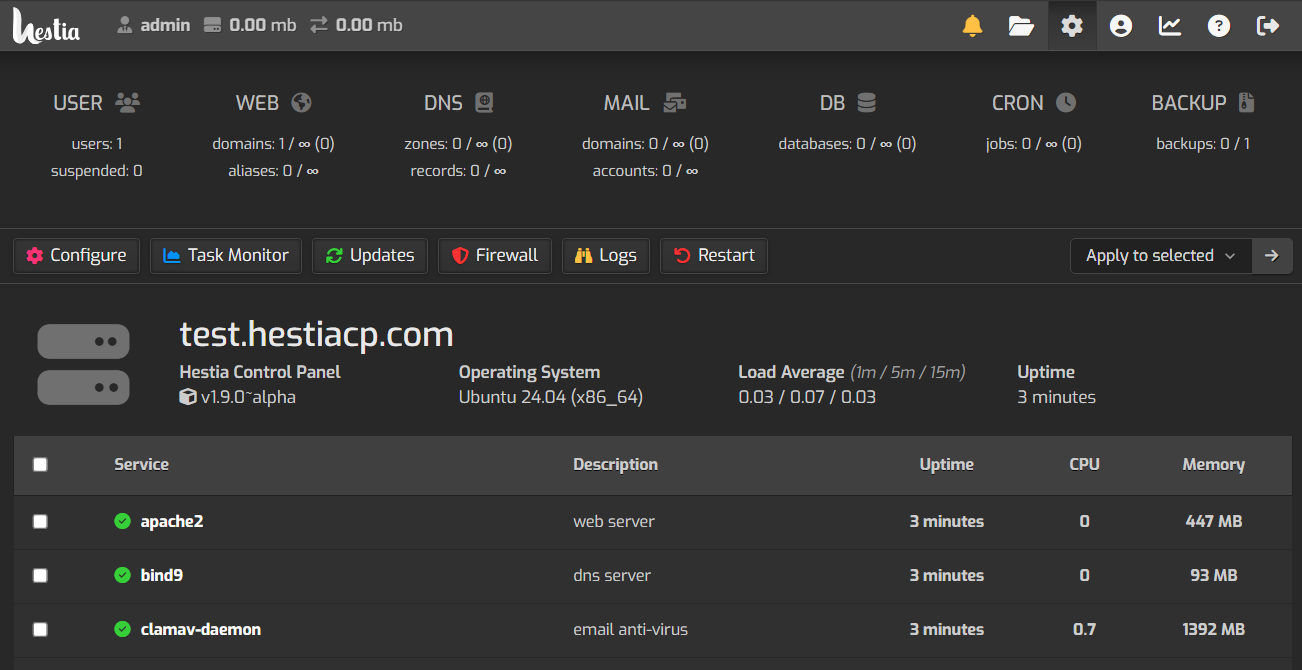The width and height of the screenshot is (1302, 670).
Task: Click the cube icon beside v1.9.0~alpha
Action: (x=188, y=397)
